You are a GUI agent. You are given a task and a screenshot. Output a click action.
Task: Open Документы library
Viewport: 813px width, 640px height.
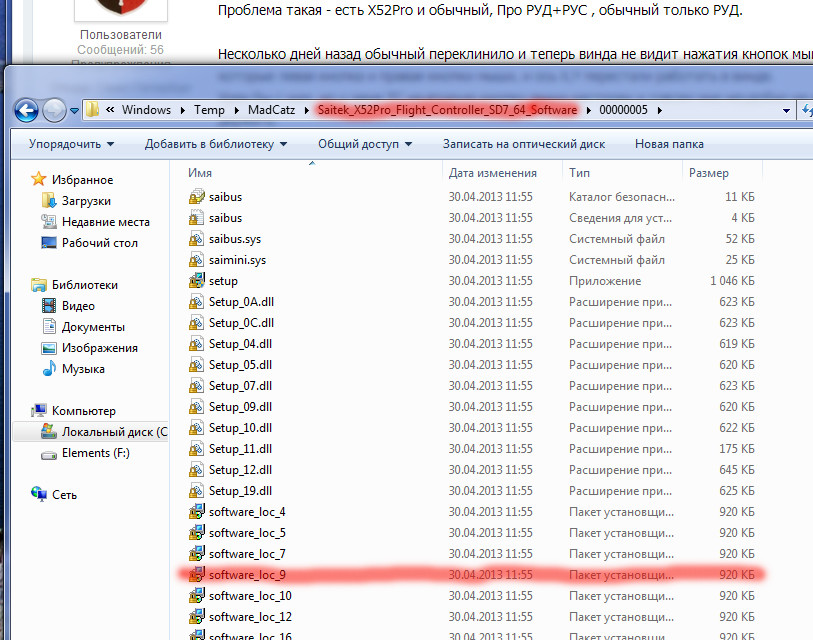point(93,327)
